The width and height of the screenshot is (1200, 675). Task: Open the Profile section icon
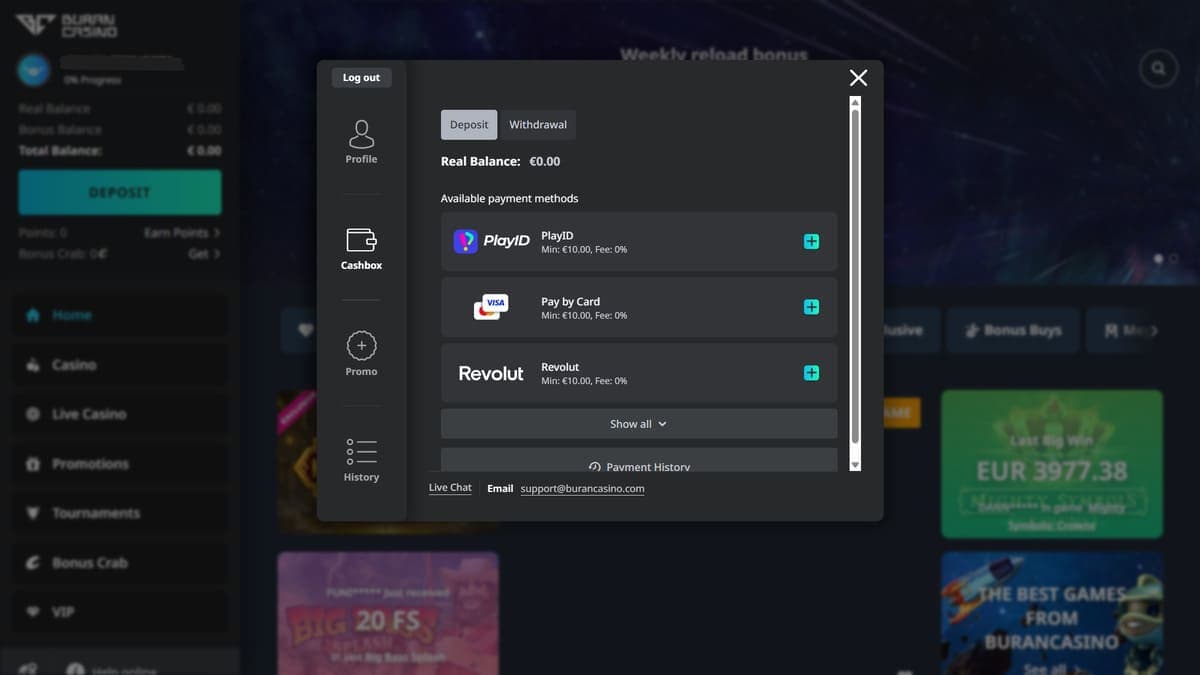click(361, 133)
